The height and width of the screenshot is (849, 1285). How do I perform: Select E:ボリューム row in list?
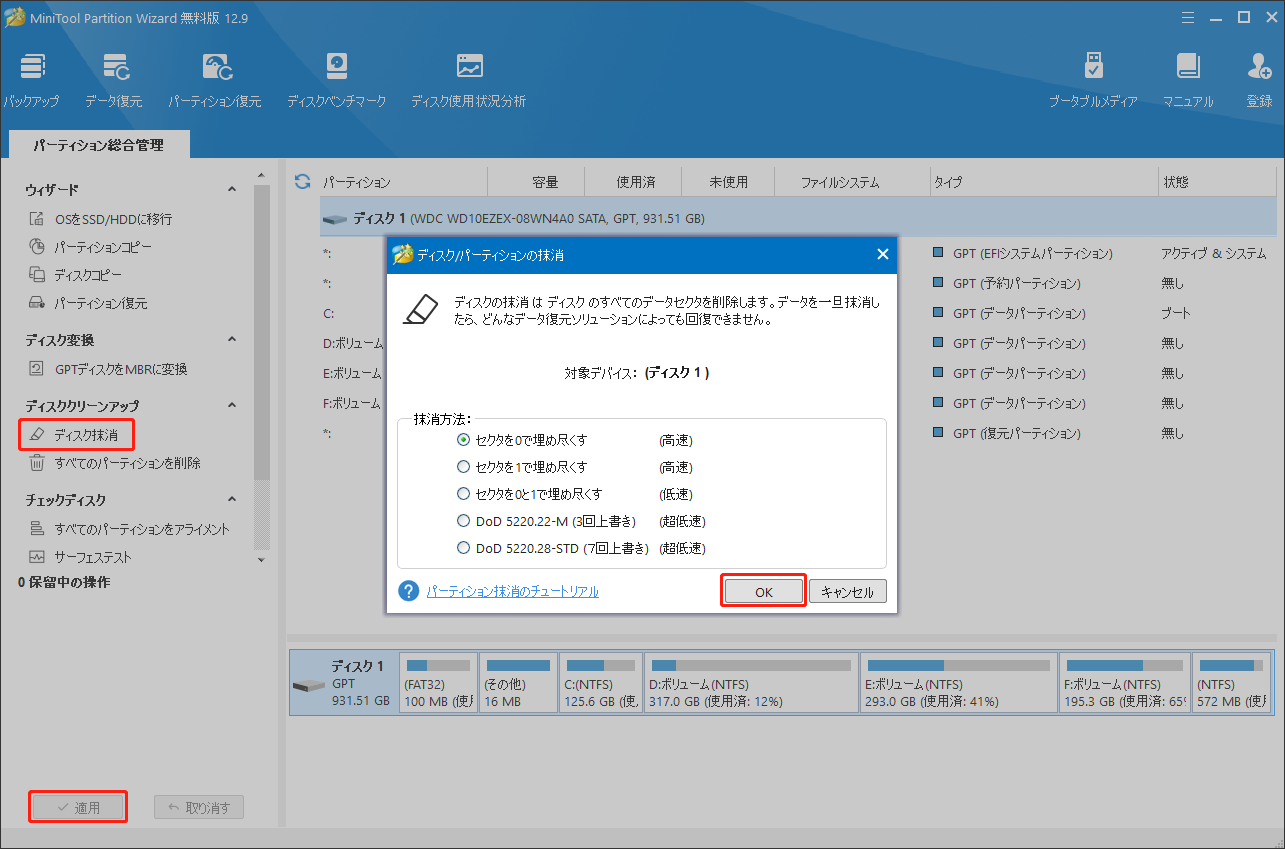[352, 373]
